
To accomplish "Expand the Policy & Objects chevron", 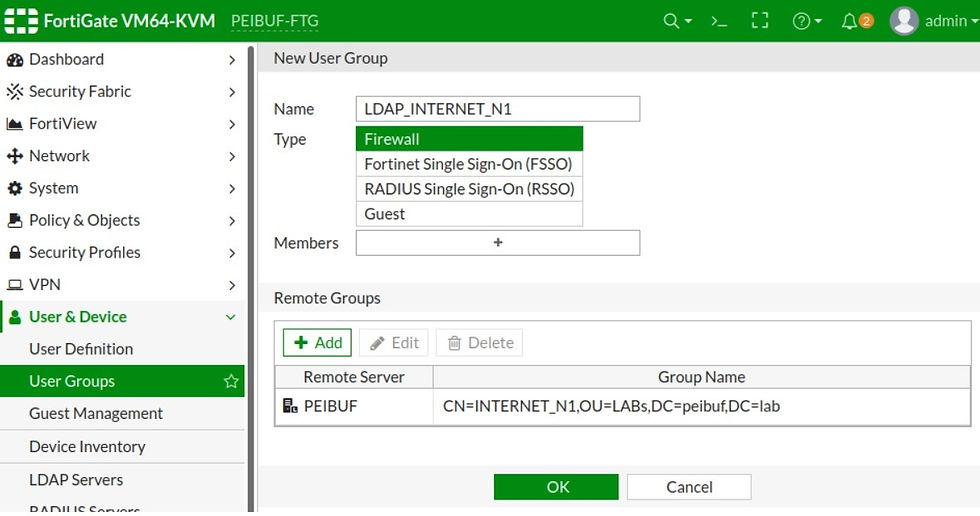I will point(232,221).
